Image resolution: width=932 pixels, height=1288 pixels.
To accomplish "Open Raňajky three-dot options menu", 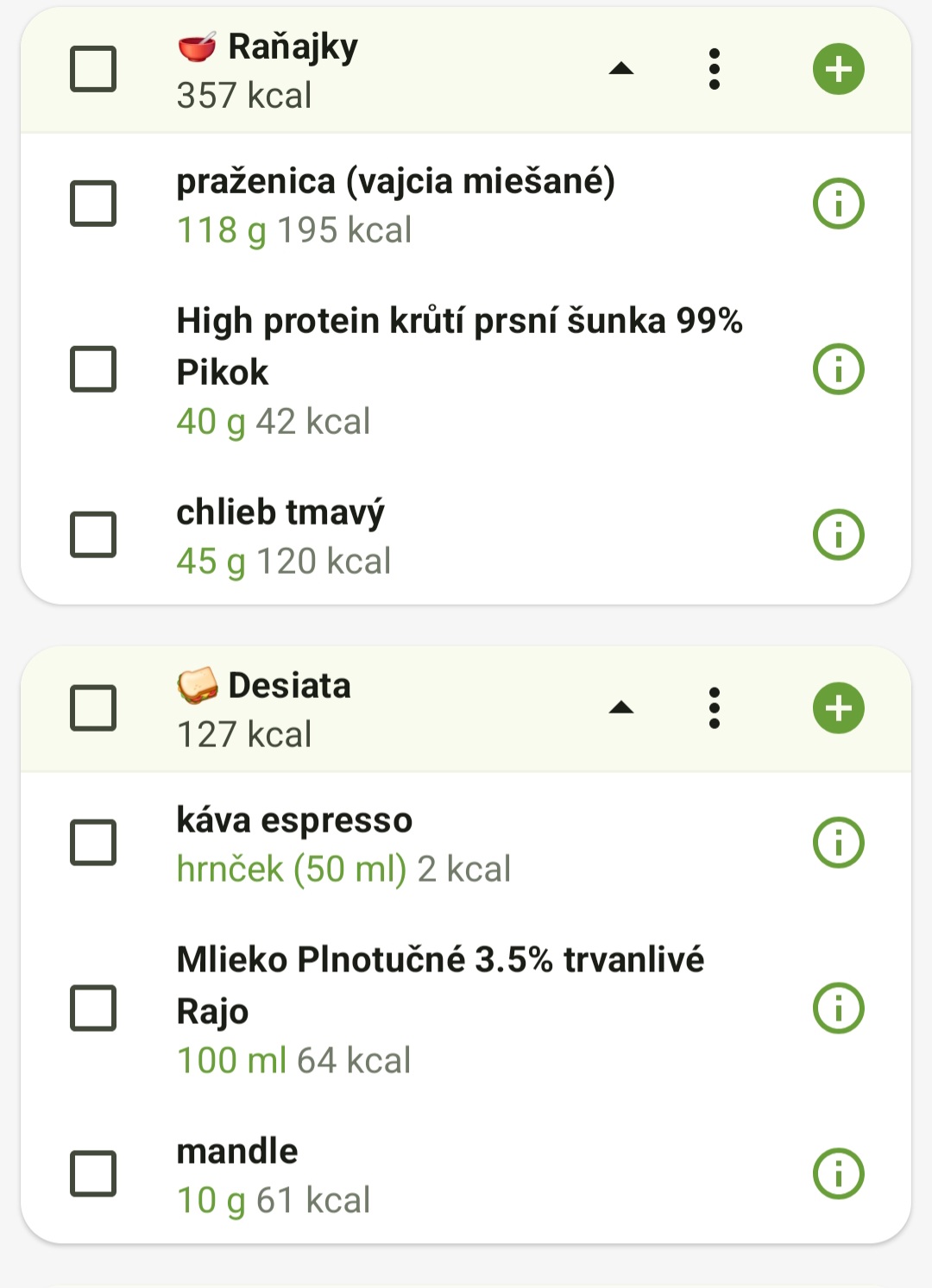I will pyautogui.click(x=714, y=69).
